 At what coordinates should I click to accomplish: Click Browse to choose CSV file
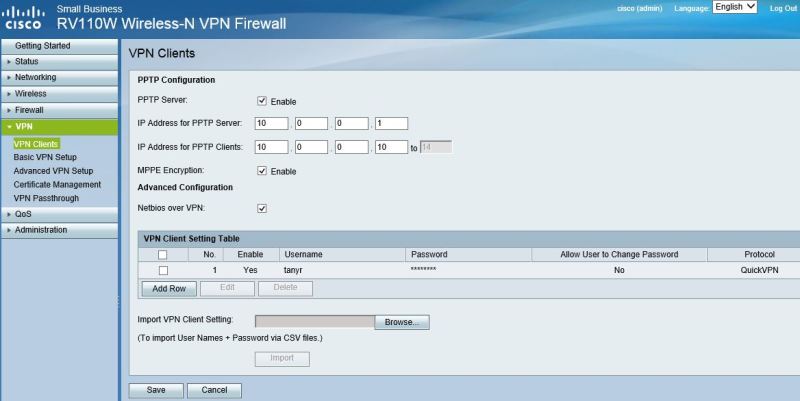pos(402,322)
